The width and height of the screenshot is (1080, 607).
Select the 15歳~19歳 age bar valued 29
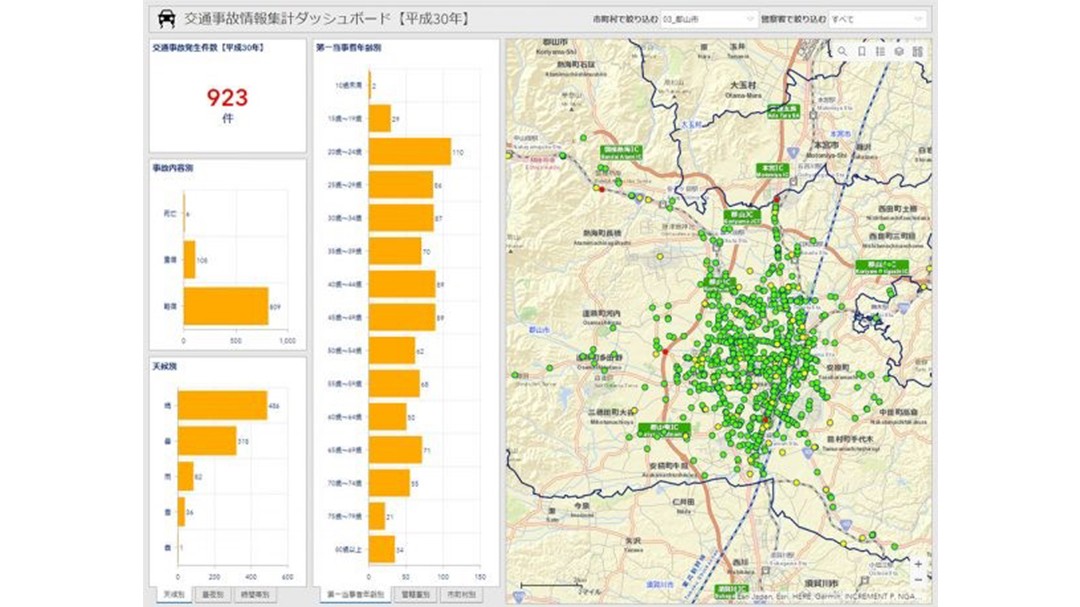[380, 119]
